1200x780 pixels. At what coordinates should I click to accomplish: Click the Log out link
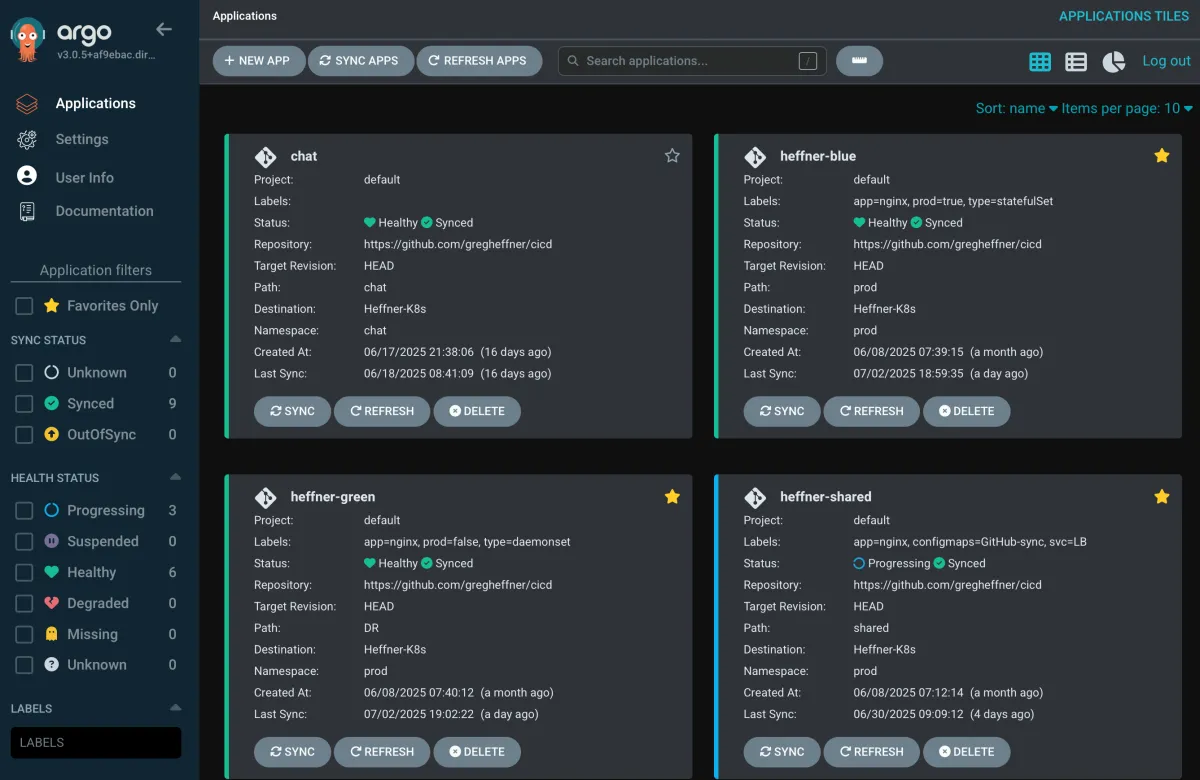click(1166, 61)
